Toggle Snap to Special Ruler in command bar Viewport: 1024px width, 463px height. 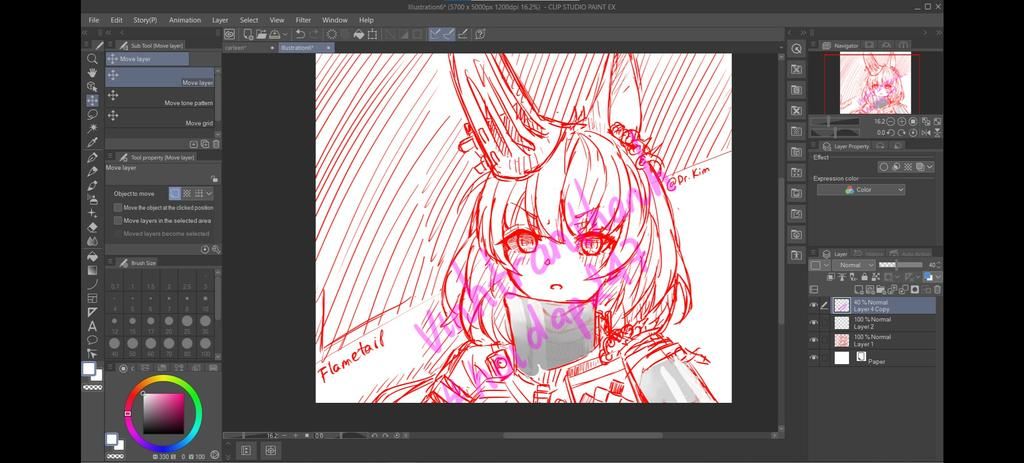(449, 34)
